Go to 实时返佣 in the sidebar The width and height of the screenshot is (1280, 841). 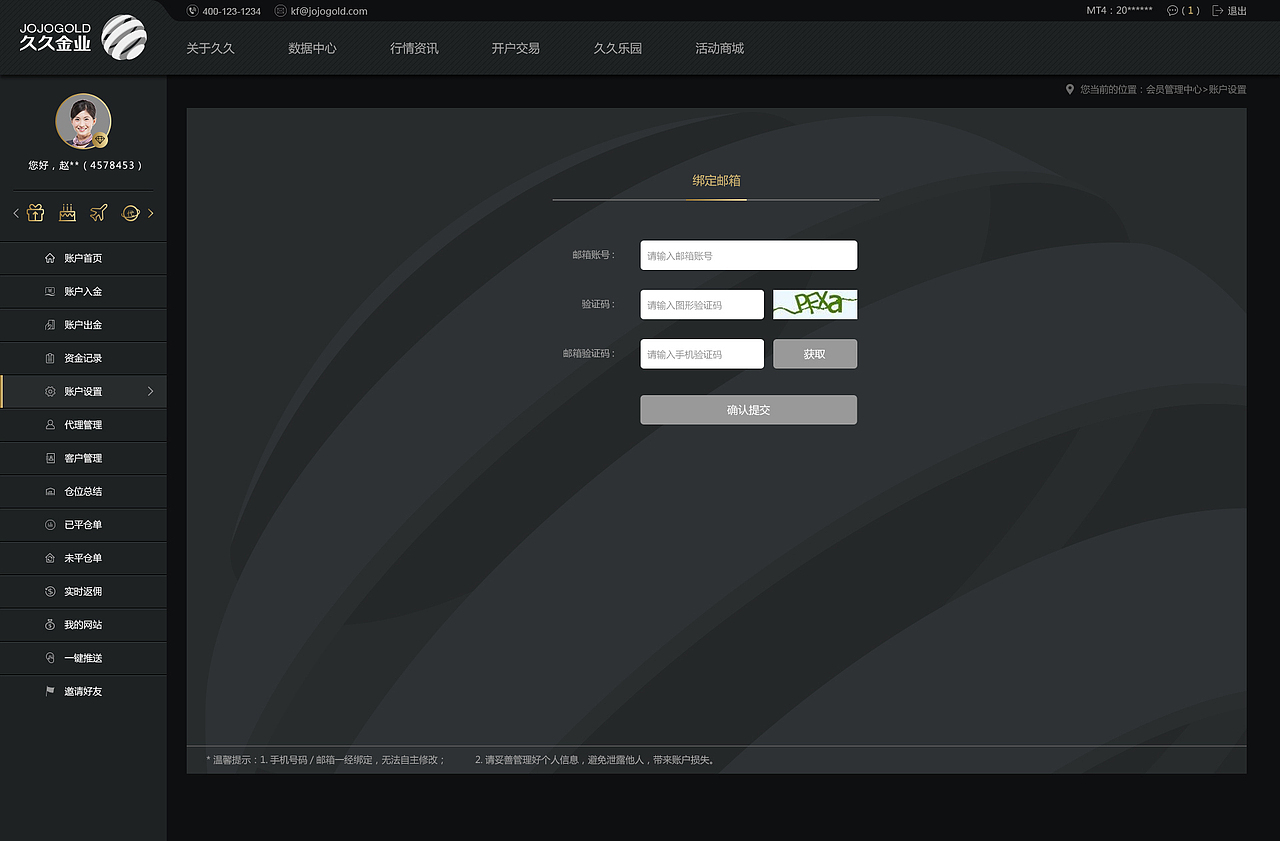pyautogui.click(x=83, y=591)
